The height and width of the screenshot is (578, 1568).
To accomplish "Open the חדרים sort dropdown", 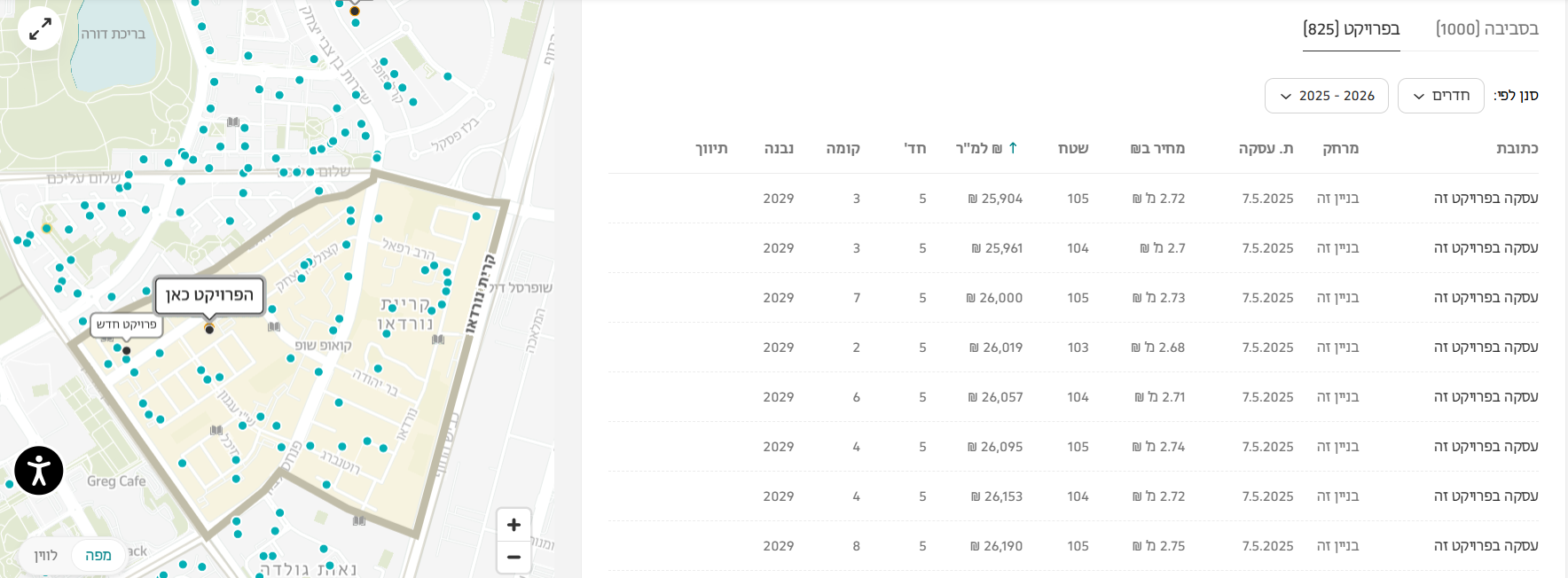I will click(1440, 96).
